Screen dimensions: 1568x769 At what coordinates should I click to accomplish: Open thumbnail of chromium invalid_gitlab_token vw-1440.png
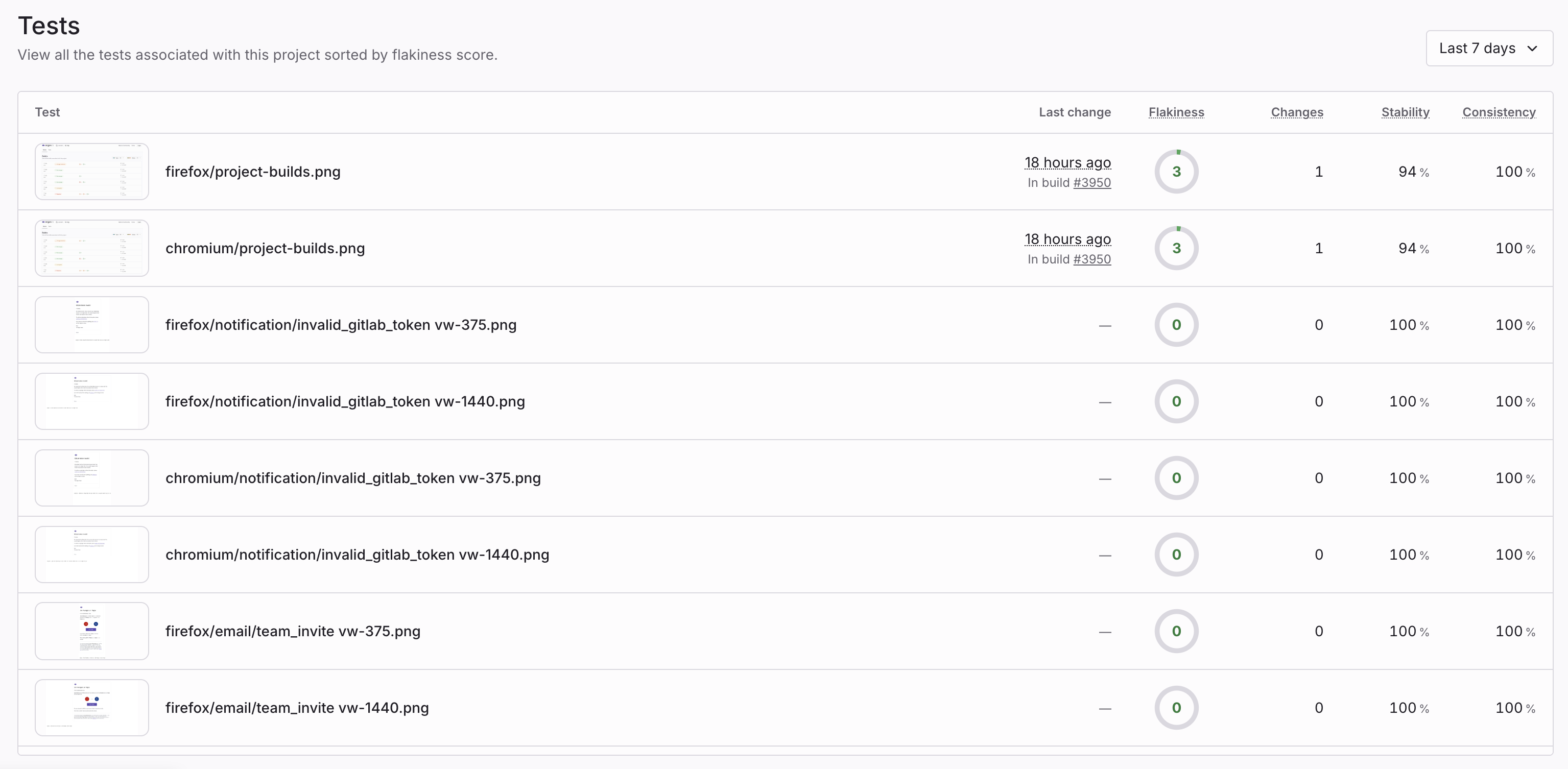(92, 555)
